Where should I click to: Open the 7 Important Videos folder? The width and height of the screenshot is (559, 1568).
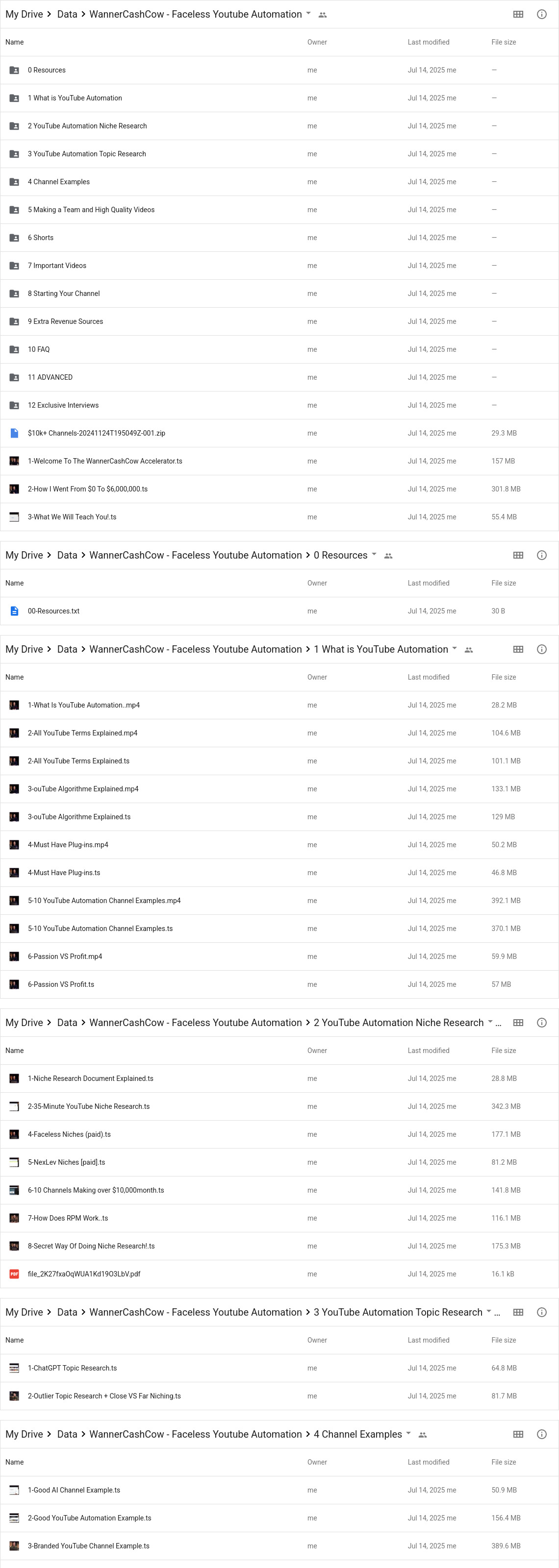tap(56, 266)
